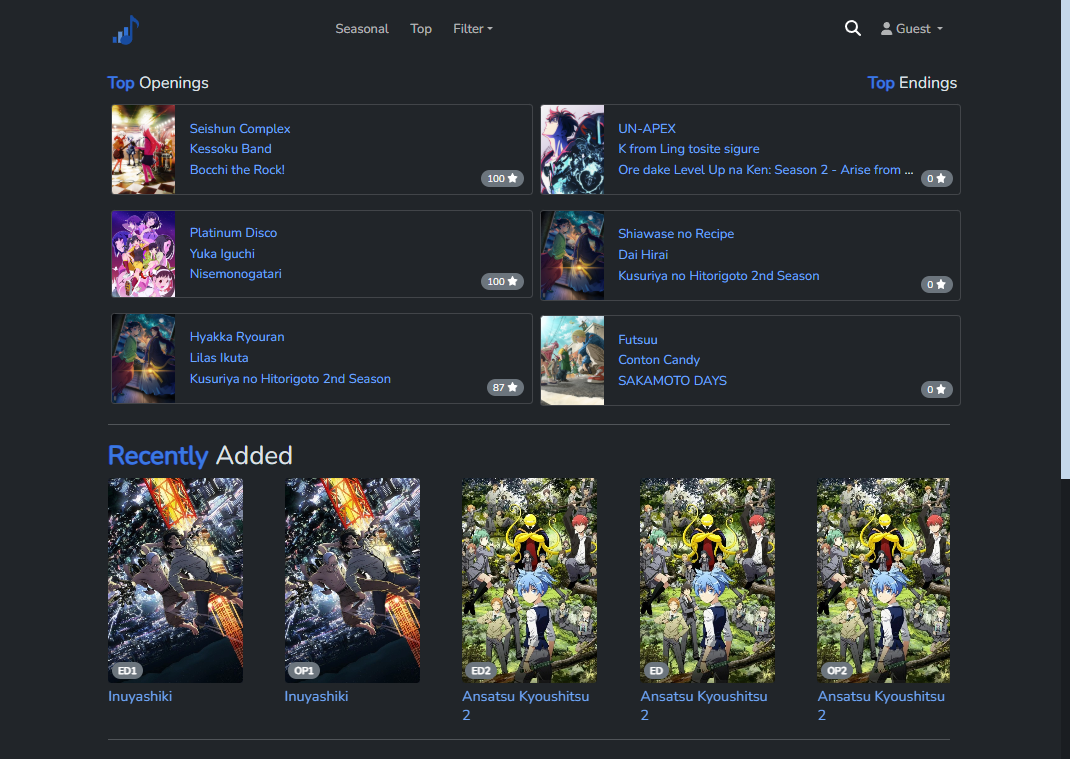Click the Guest user avatar icon
The height and width of the screenshot is (759, 1070).
click(886, 29)
